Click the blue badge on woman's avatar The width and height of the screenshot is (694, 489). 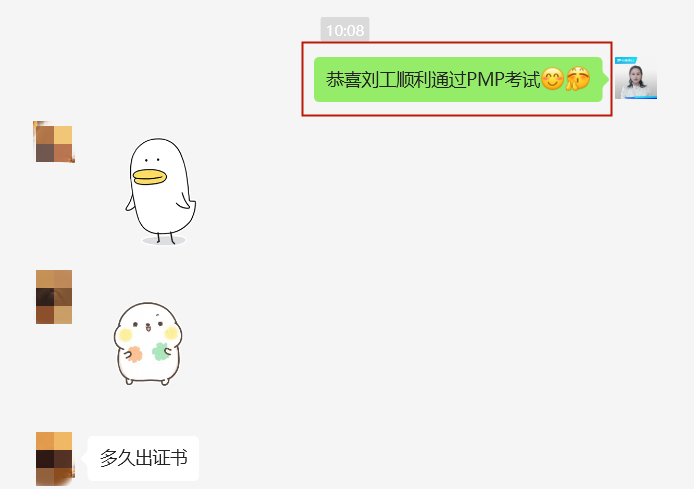pos(625,60)
